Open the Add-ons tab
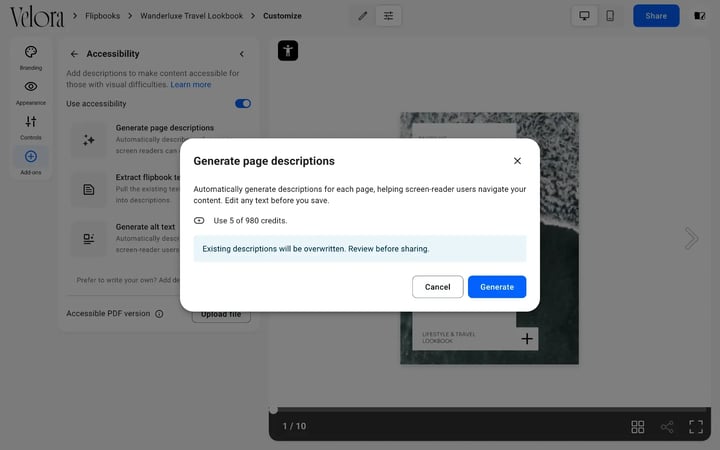This screenshot has height=450, width=720. tap(31, 163)
